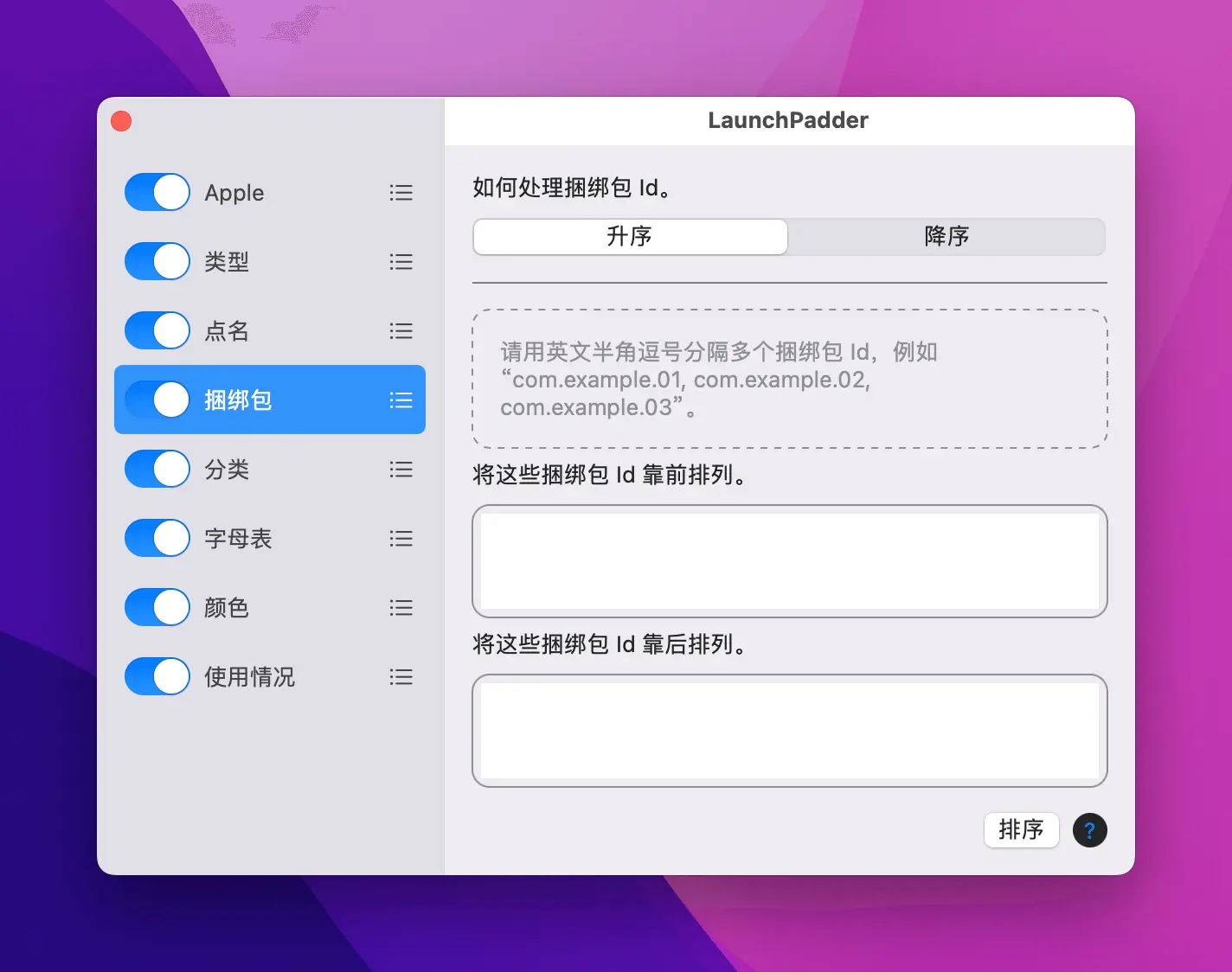1232x972 pixels.
Task: Click the com.example hint text box
Action: click(789, 379)
